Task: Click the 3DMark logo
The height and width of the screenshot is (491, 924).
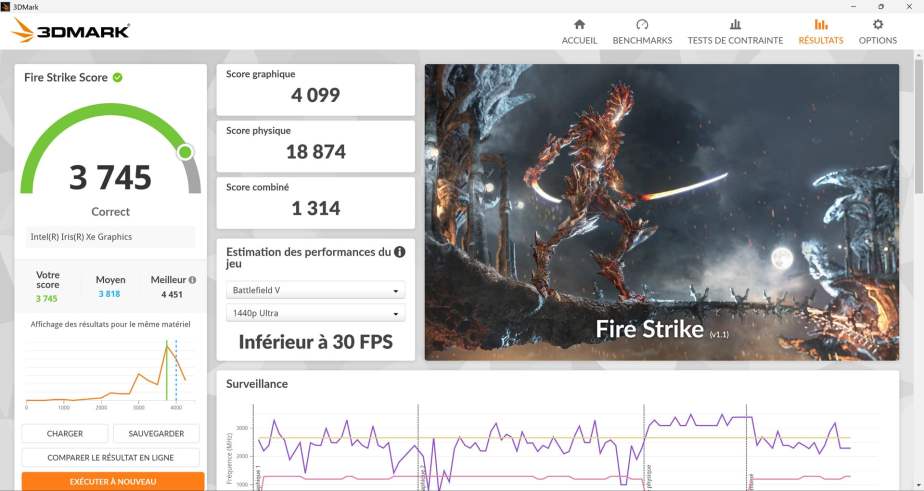Action: click(x=70, y=31)
